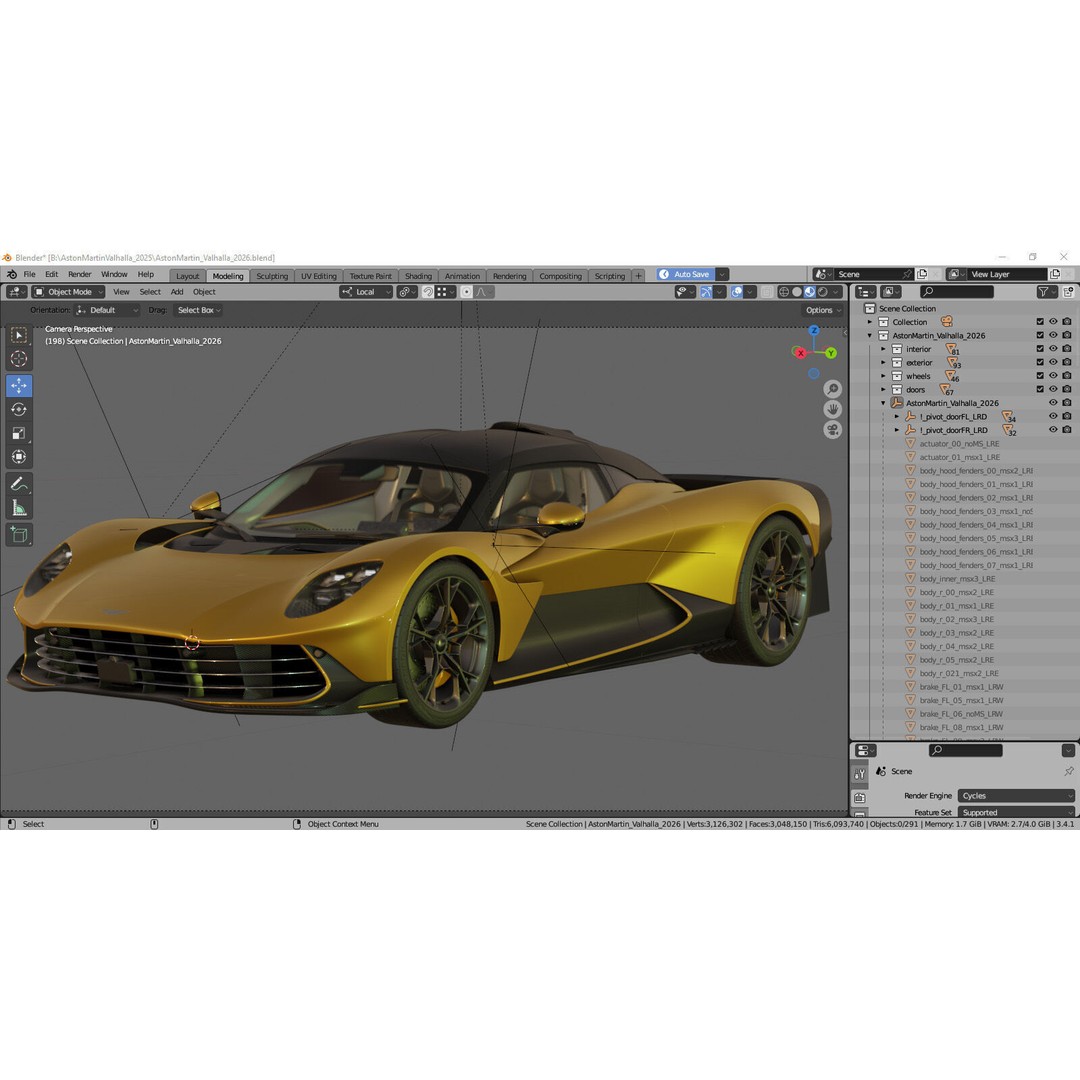Open the Render Engine Cycles dropdown

pyautogui.click(x=1016, y=796)
